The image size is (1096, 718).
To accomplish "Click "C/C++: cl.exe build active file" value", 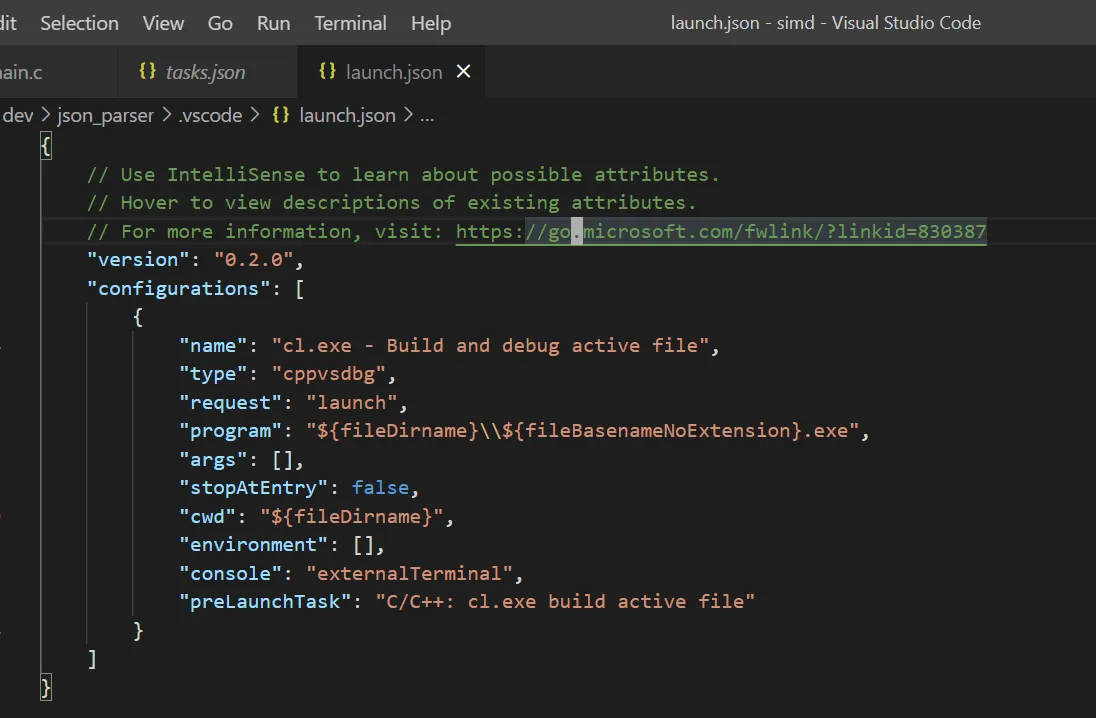I will (565, 602).
